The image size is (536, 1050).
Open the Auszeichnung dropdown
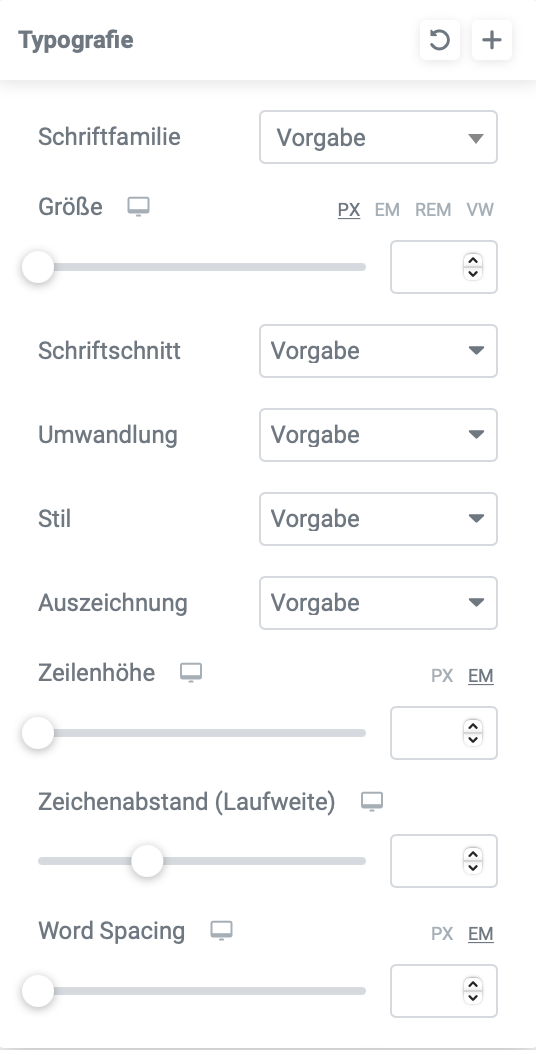click(x=379, y=603)
